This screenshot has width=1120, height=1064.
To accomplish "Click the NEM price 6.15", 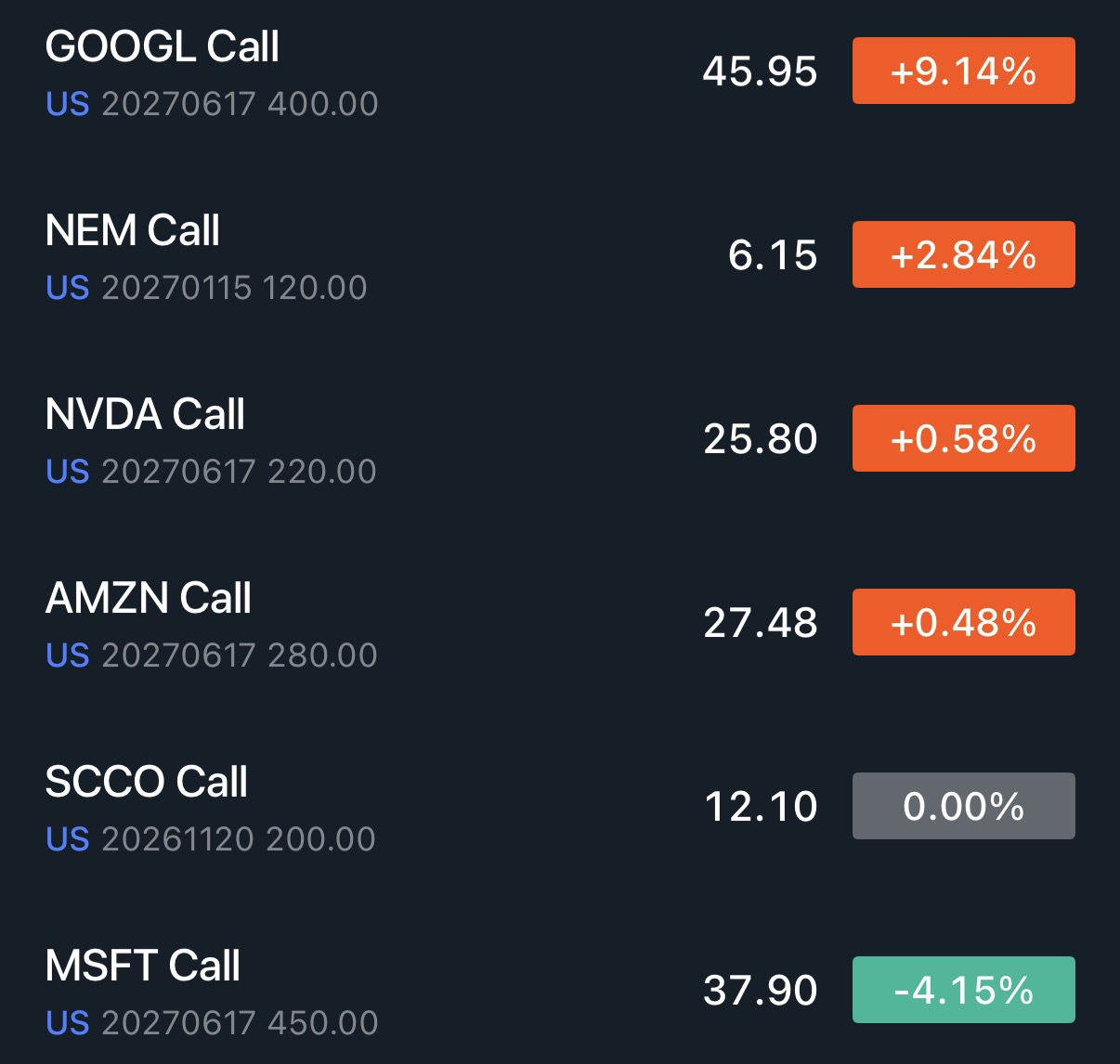I will pyautogui.click(x=773, y=255).
